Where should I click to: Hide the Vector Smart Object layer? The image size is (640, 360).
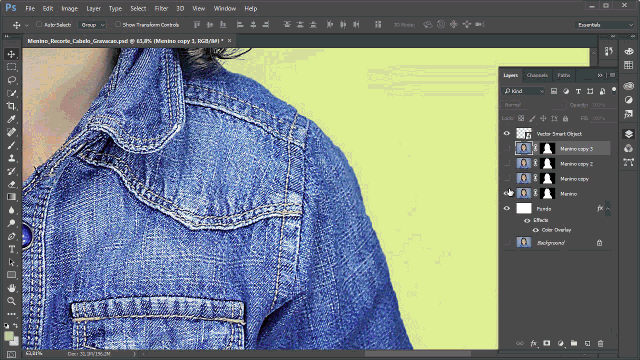507,133
